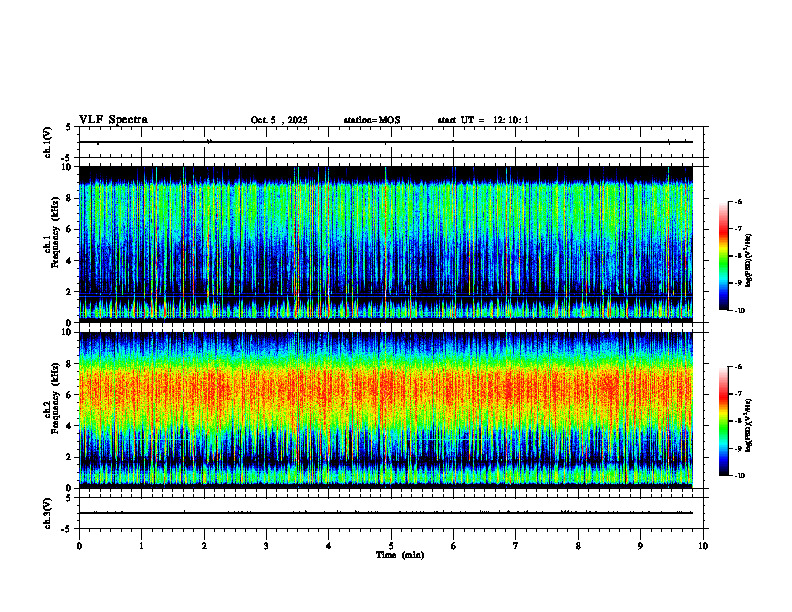792x612 pixels.
Task: Click the ch.3 voltage waveform trace
Action: tap(386, 513)
